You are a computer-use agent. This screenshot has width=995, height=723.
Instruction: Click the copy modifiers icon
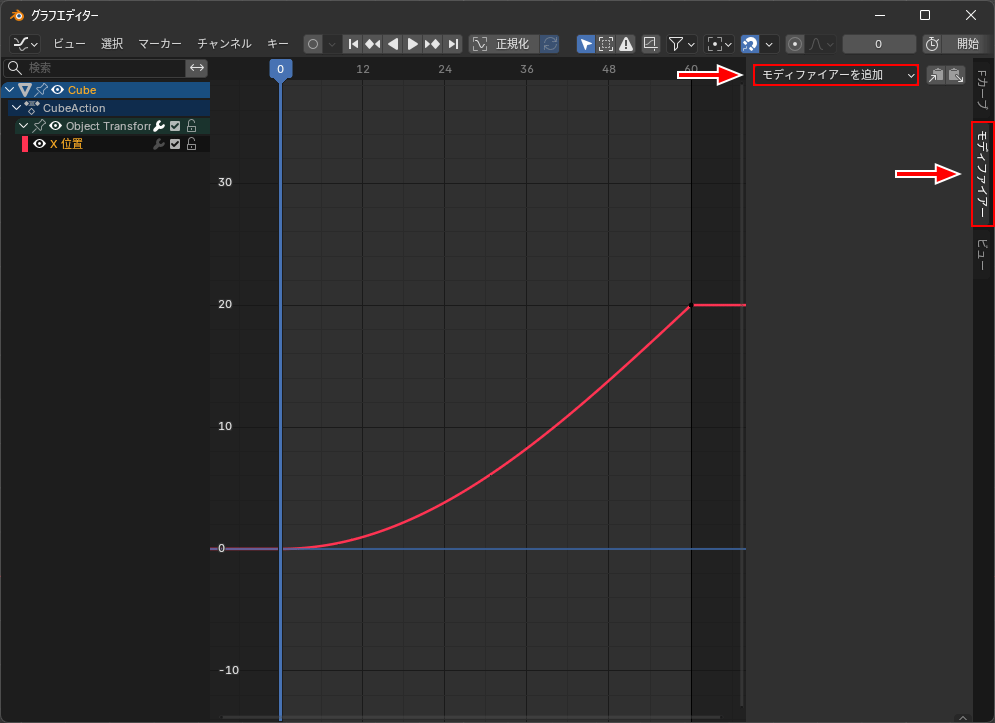[936, 75]
